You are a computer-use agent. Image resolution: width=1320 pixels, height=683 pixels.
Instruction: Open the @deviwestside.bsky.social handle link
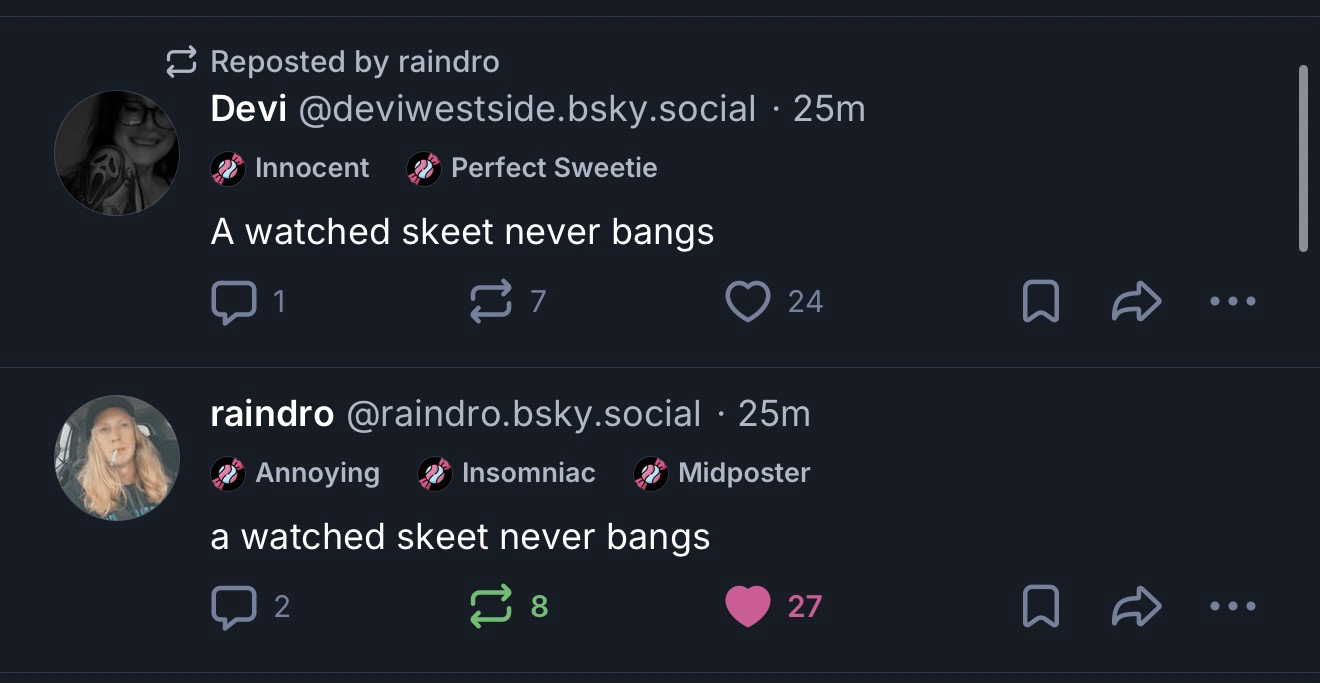(527, 109)
